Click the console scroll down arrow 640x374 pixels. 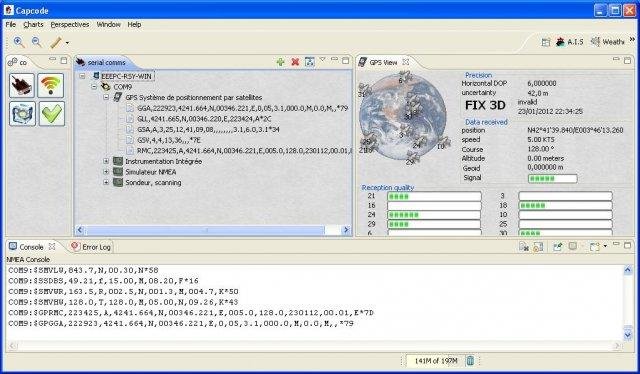click(628, 335)
